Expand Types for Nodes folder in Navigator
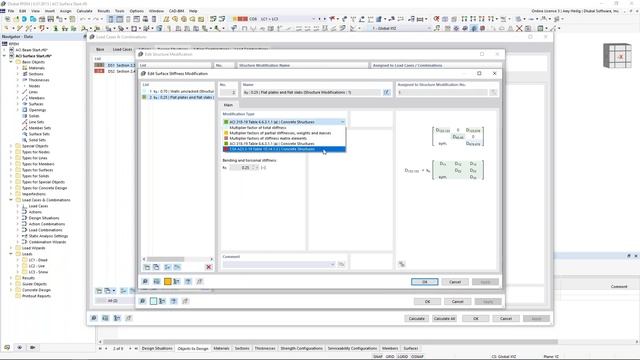Viewport: 640px width, 360px height. click(11, 152)
